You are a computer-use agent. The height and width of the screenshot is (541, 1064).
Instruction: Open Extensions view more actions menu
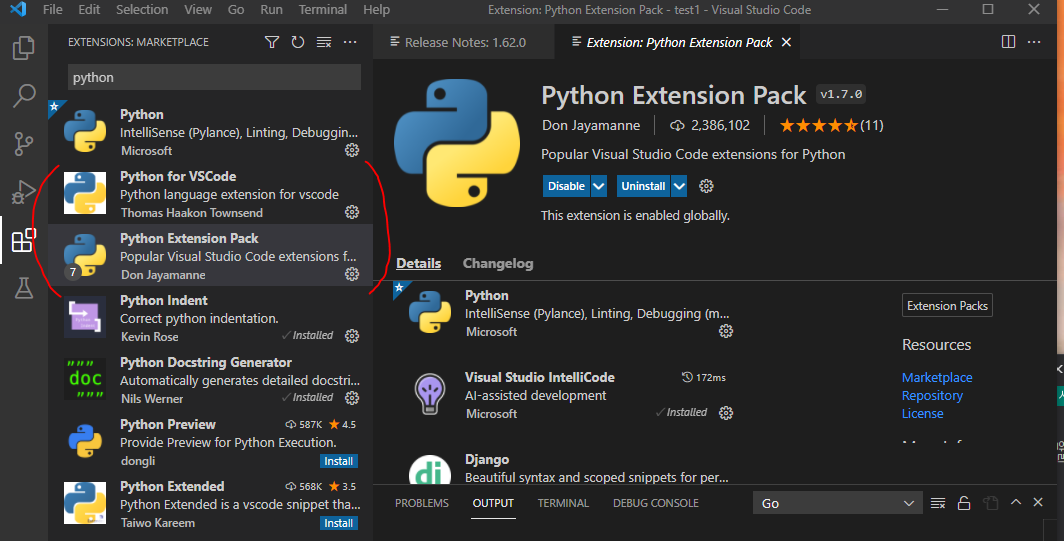(x=350, y=42)
